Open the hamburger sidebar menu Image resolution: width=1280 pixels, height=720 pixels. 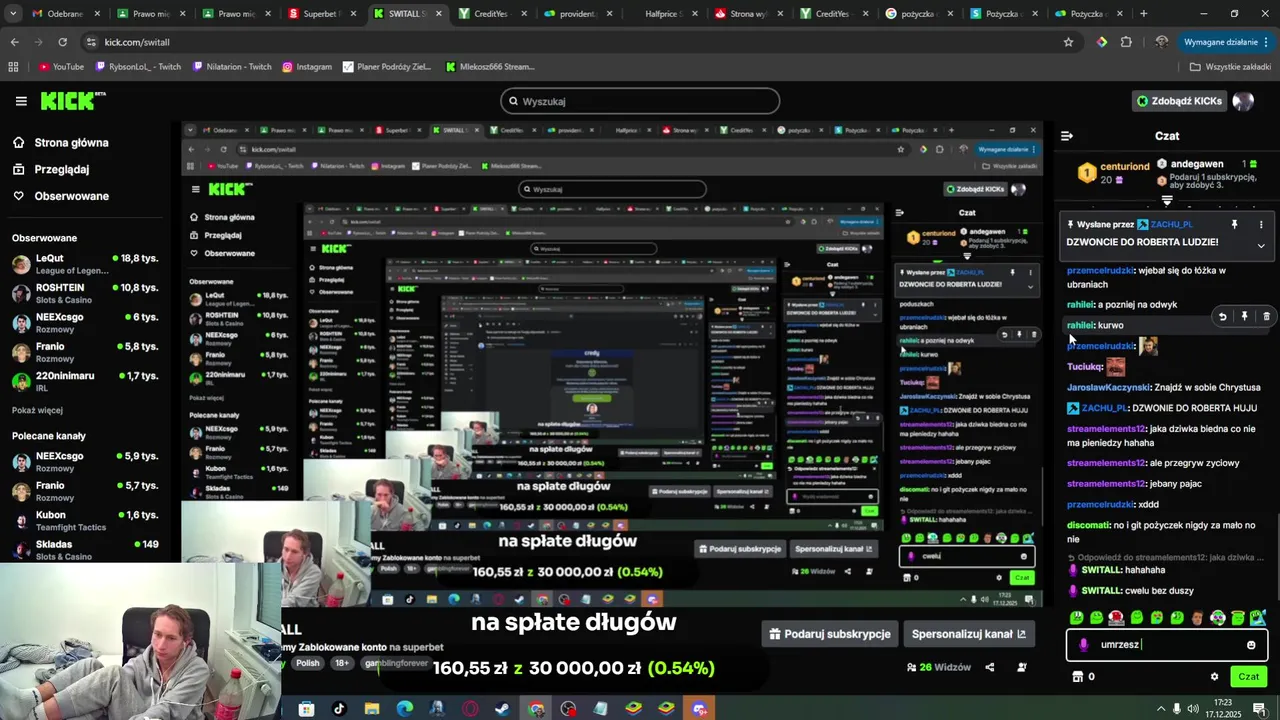tap(21, 101)
